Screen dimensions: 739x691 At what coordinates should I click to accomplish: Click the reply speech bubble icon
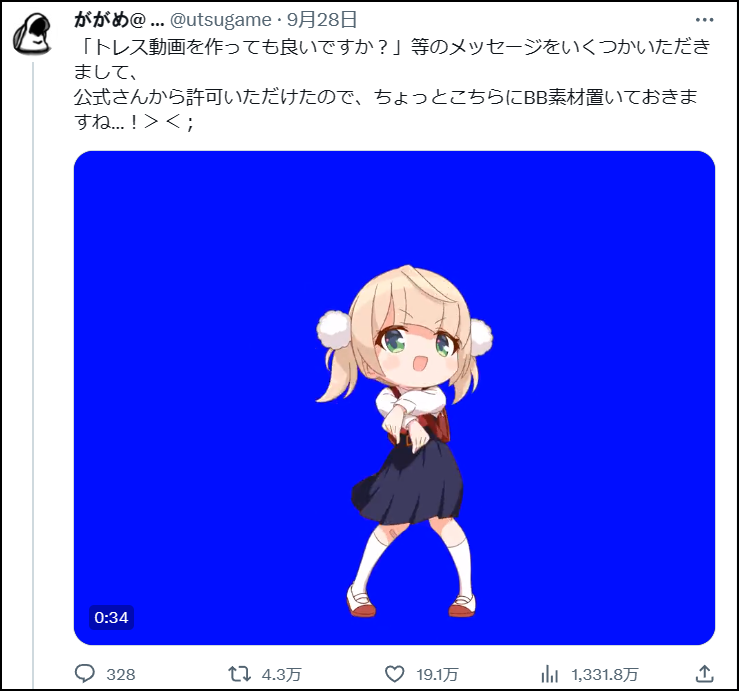click(85, 674)
